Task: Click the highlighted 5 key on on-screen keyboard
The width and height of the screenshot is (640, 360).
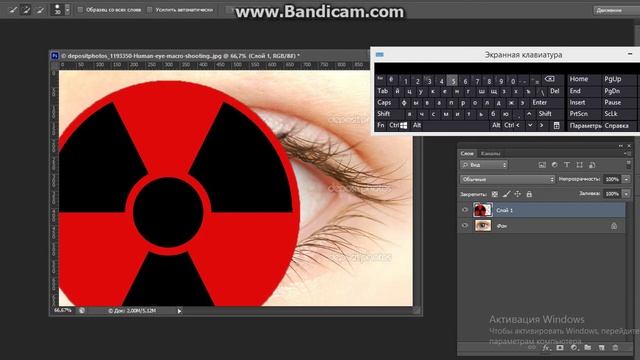Action: click(x=452, y=80)
